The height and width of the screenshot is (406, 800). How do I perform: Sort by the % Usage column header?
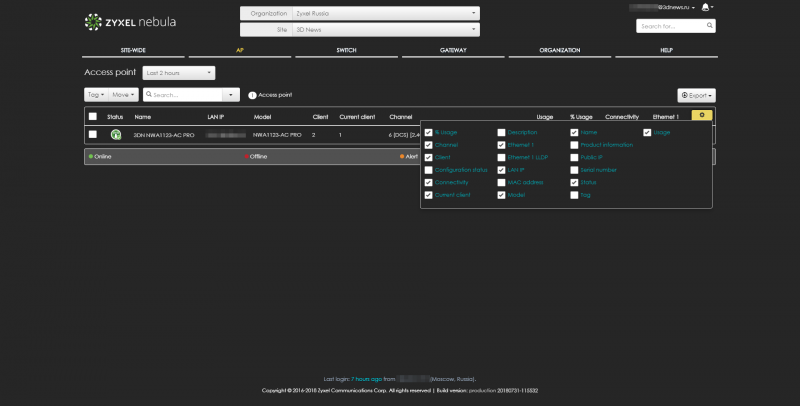pyautogui.click(x=581, y=117)
